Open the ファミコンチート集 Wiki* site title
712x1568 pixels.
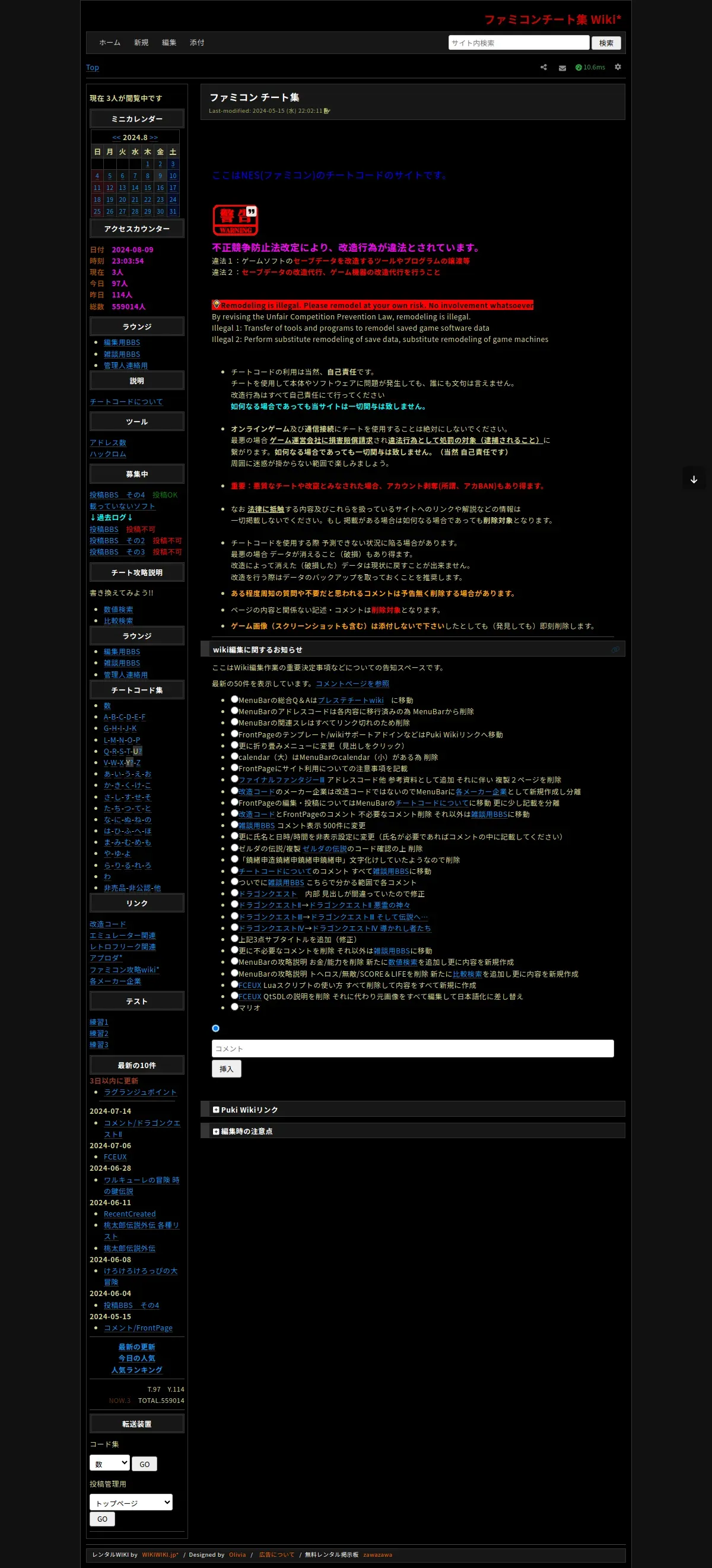coord(552,20)
